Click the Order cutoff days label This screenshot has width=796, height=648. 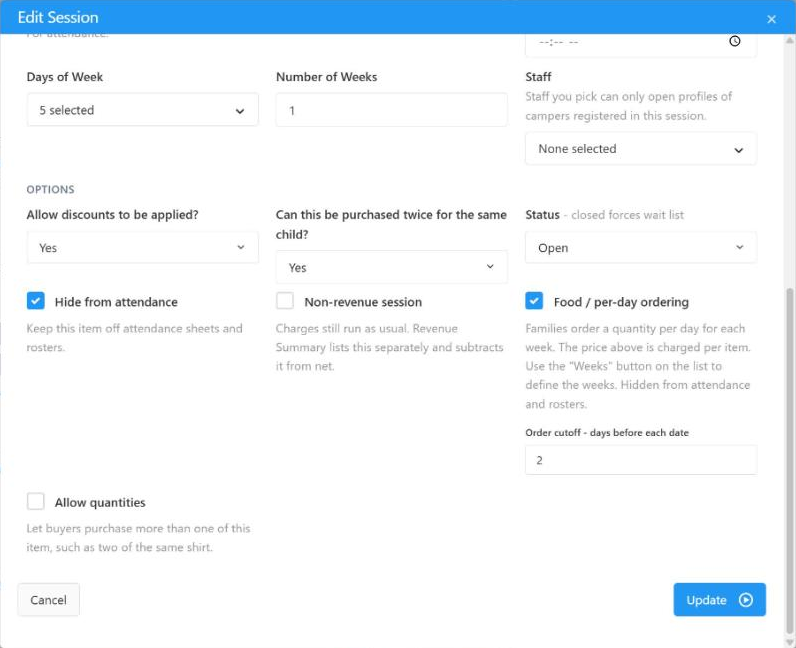(x=607, y=433)
